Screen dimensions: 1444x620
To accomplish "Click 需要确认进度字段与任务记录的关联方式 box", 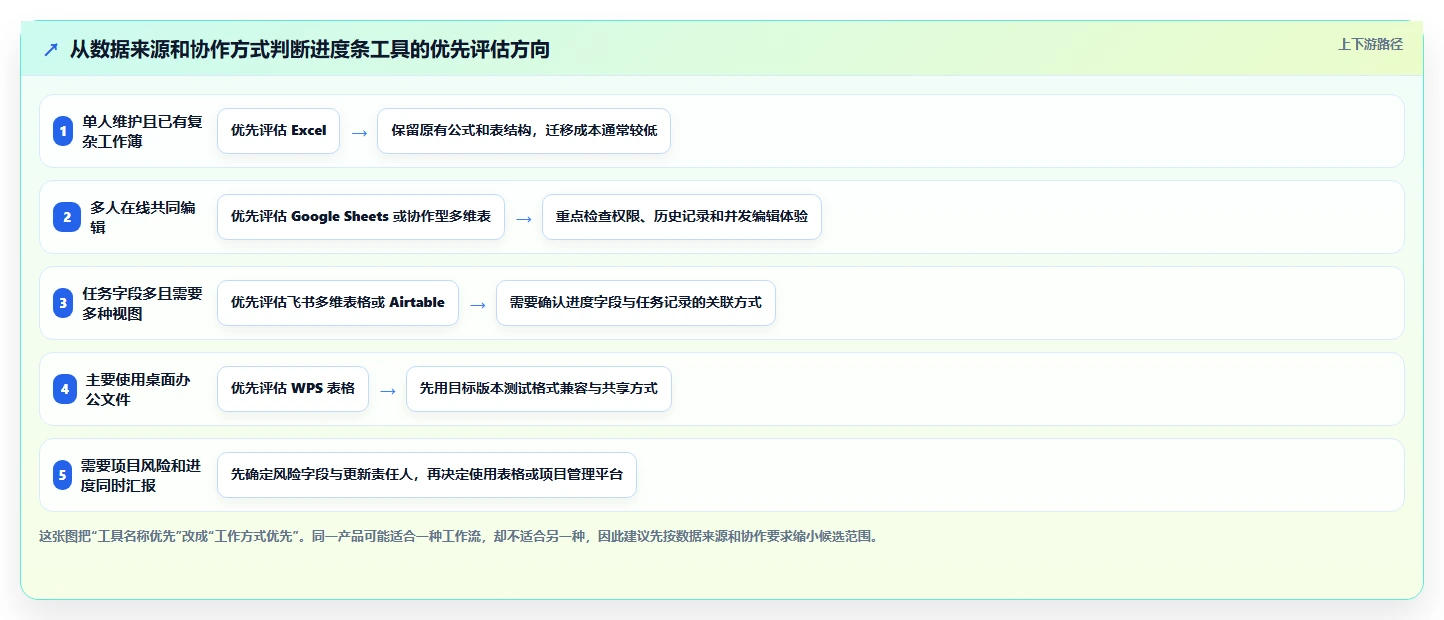I will coord(636,303).
